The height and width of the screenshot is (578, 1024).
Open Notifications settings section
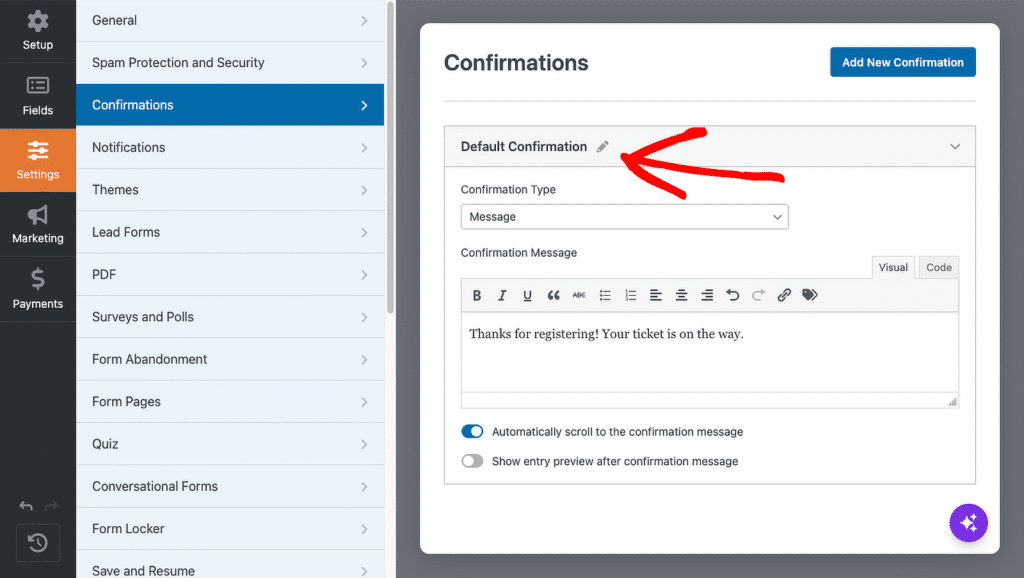[x=230, y=147]
